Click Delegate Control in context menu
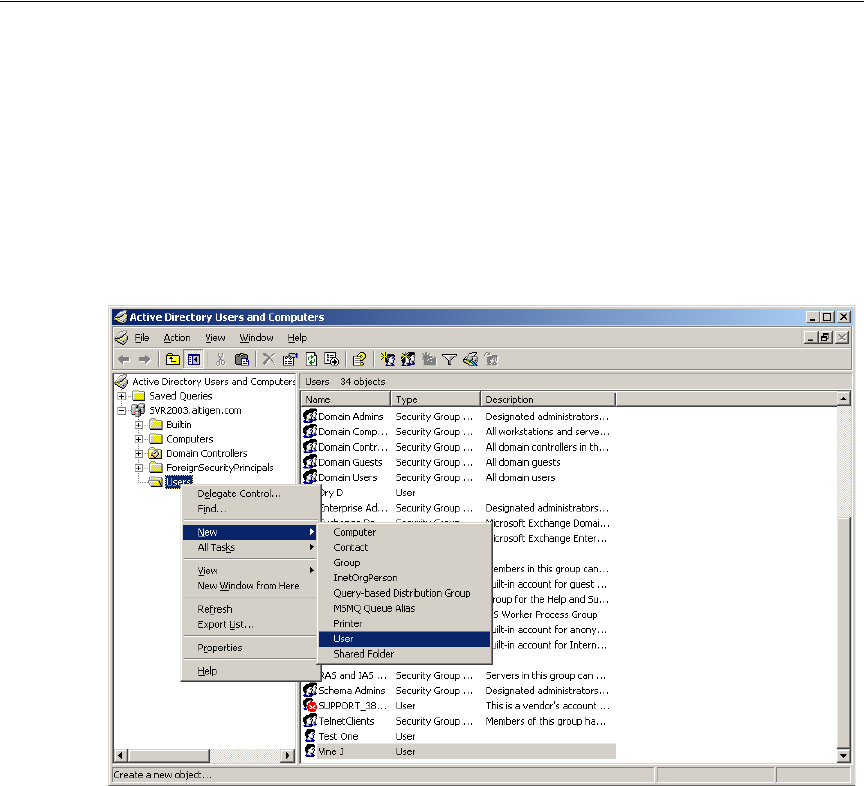Image resolution: width=864 pixels, height=786 pixels. point(238,494)
